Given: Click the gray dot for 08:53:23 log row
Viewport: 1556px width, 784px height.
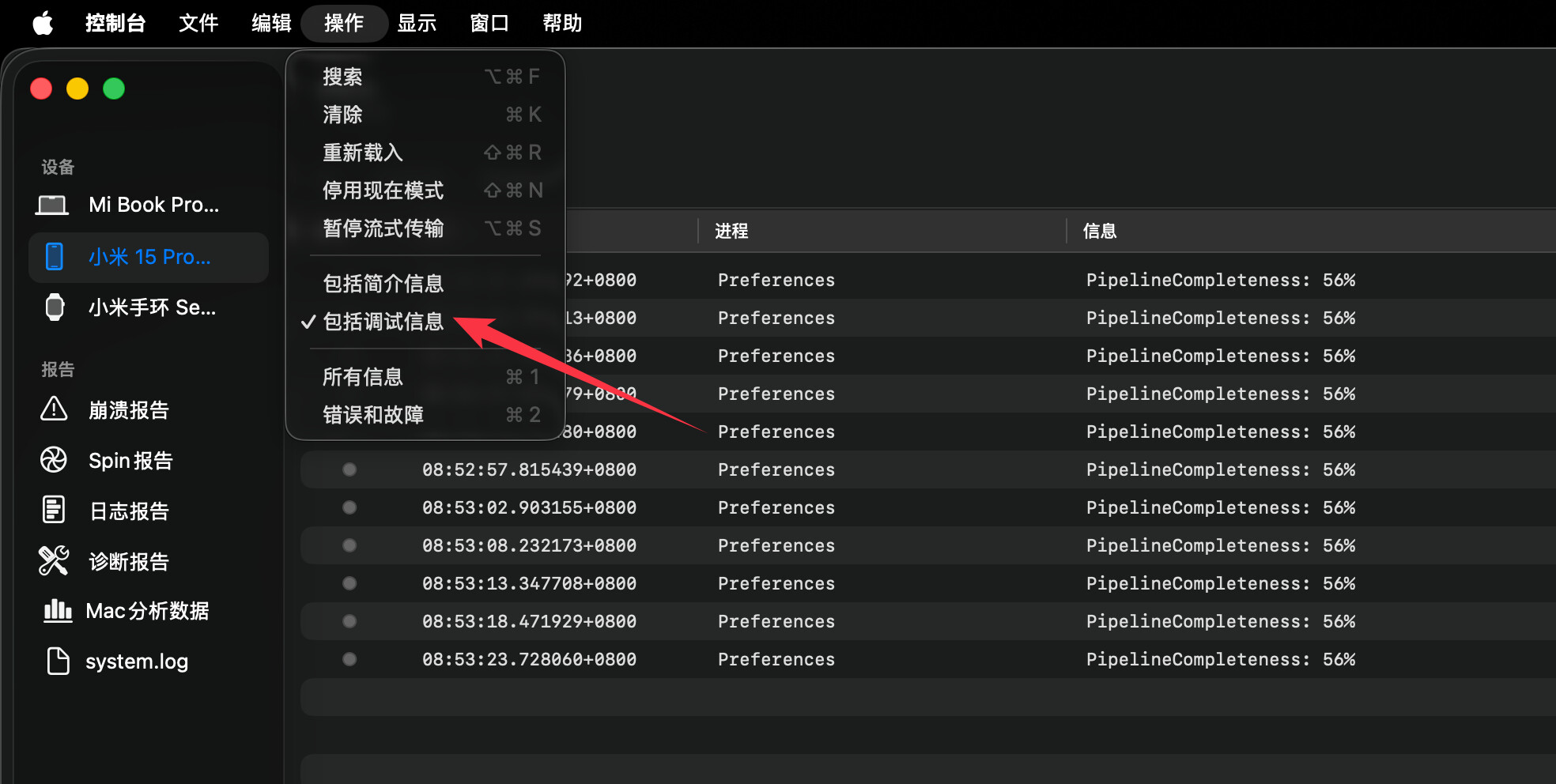Looking at the screenshot, I should [349, 659].
